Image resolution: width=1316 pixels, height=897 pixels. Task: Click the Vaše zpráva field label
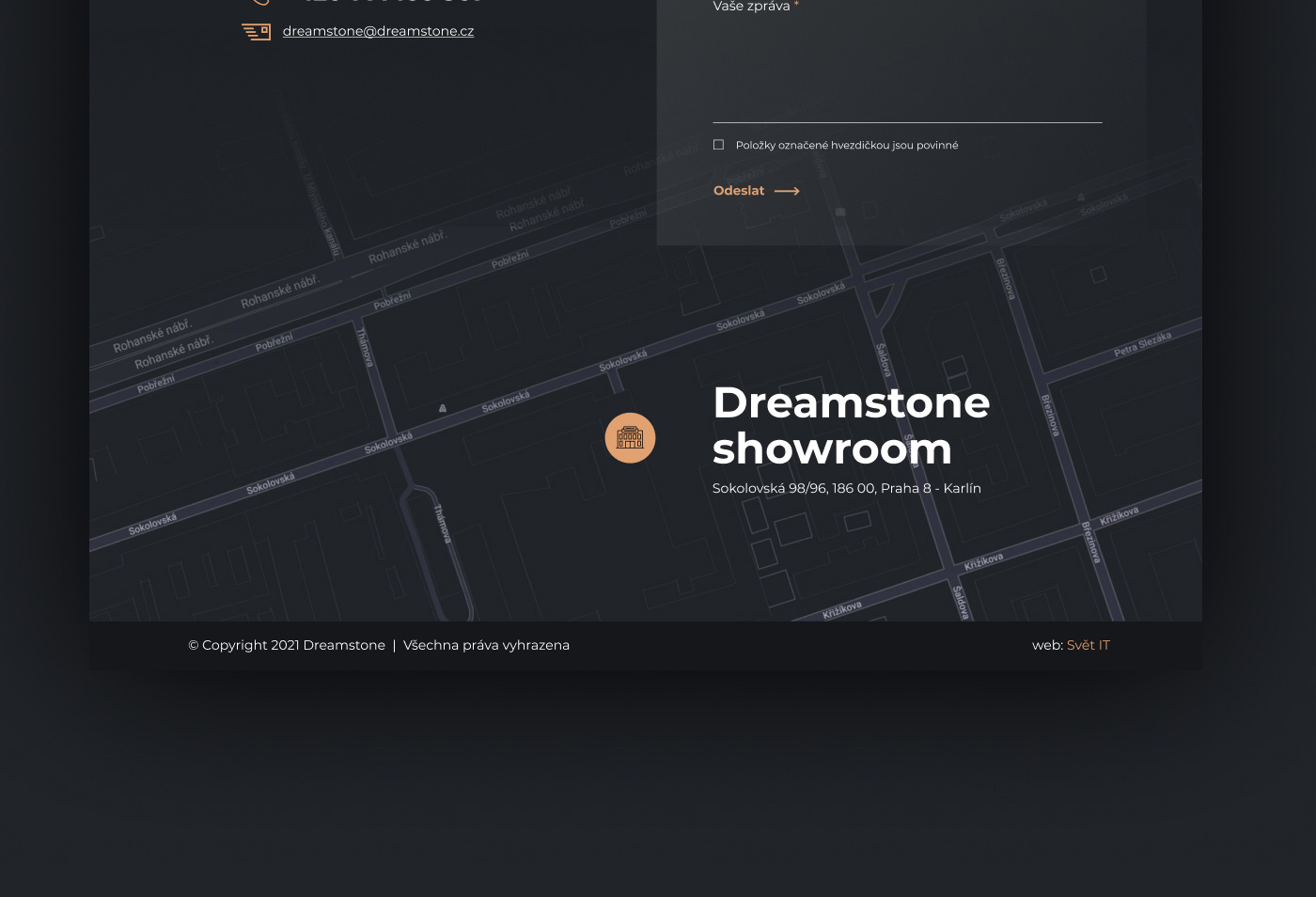coord(751,7)
